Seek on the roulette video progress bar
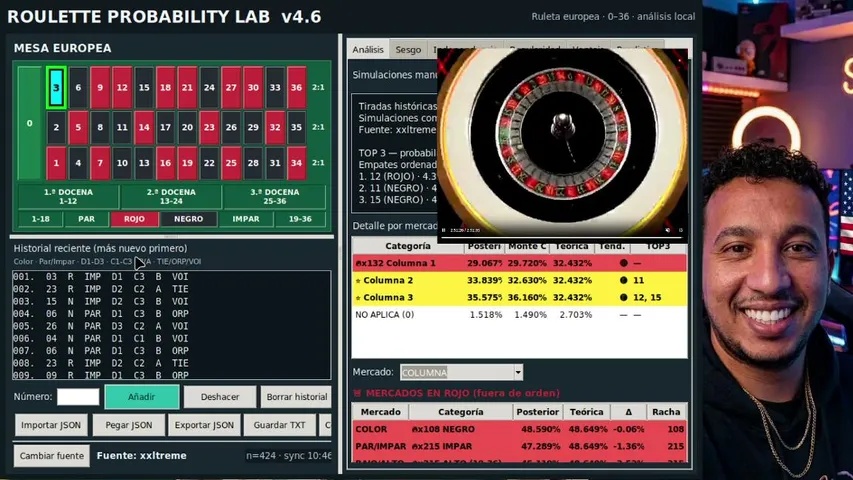Viewport: 853px width, 480px height. [562, 237]
